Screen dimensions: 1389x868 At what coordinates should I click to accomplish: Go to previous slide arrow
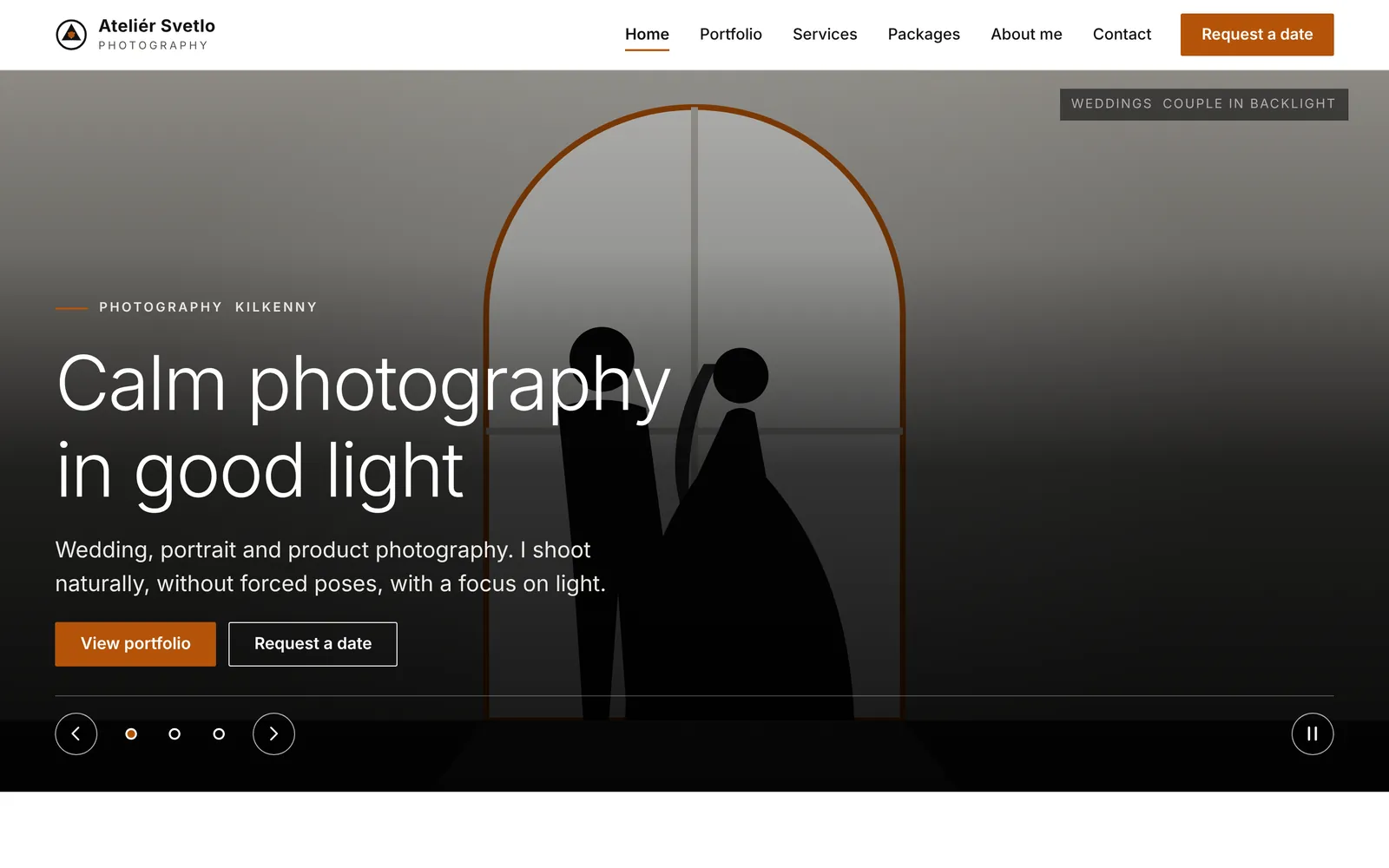[x=76, y=734]
